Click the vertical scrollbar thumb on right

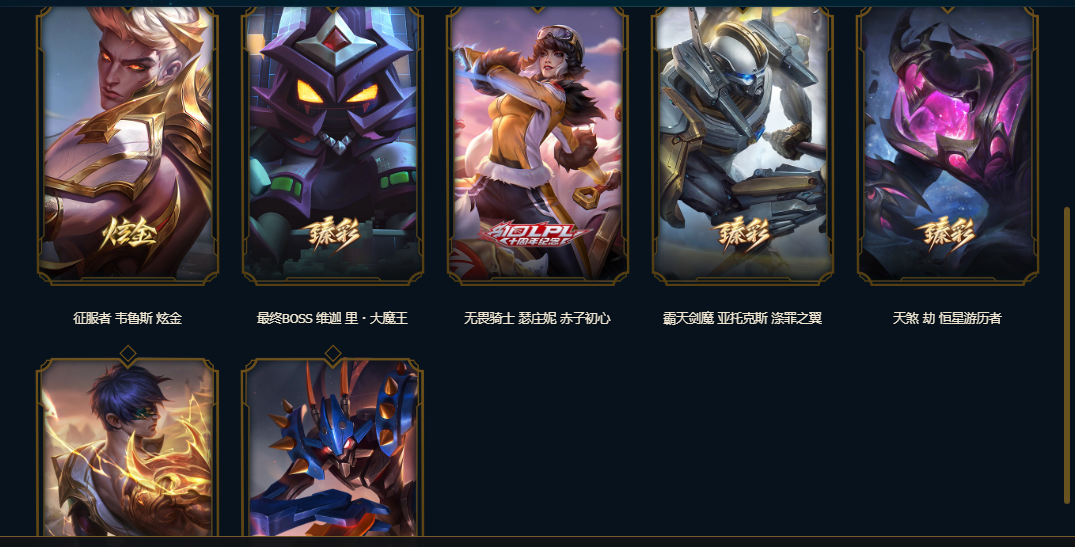[1067, 355]
